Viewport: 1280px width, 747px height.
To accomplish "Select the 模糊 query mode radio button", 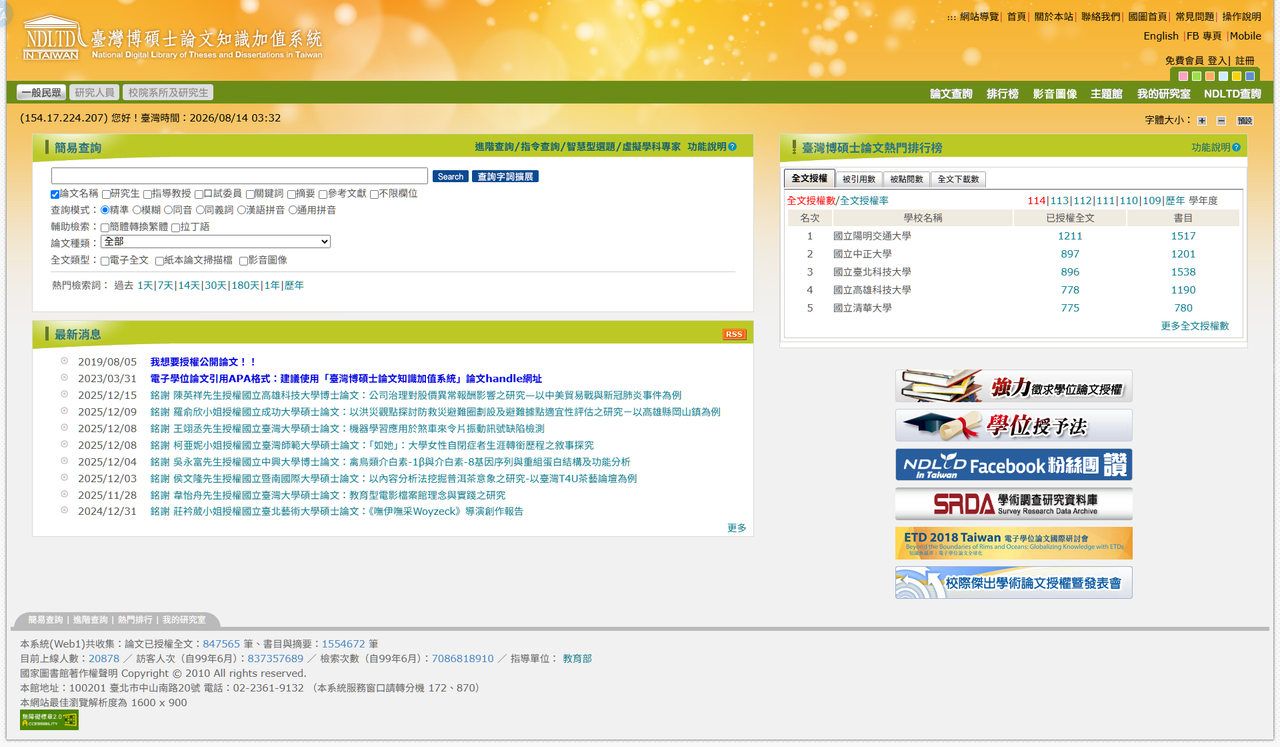I will point(137,210).
